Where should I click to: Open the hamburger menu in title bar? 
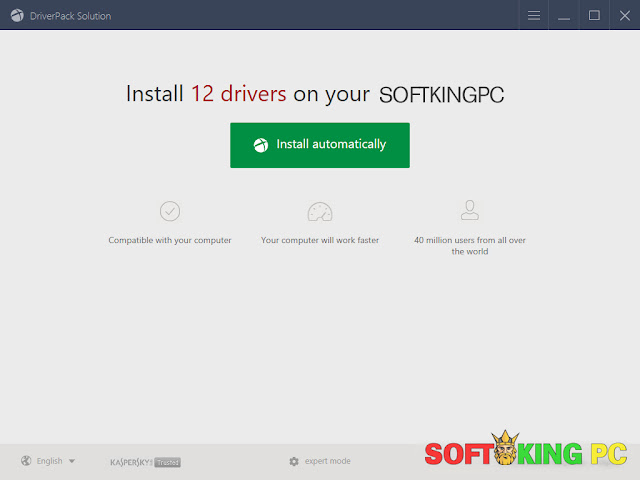(533, 16)
